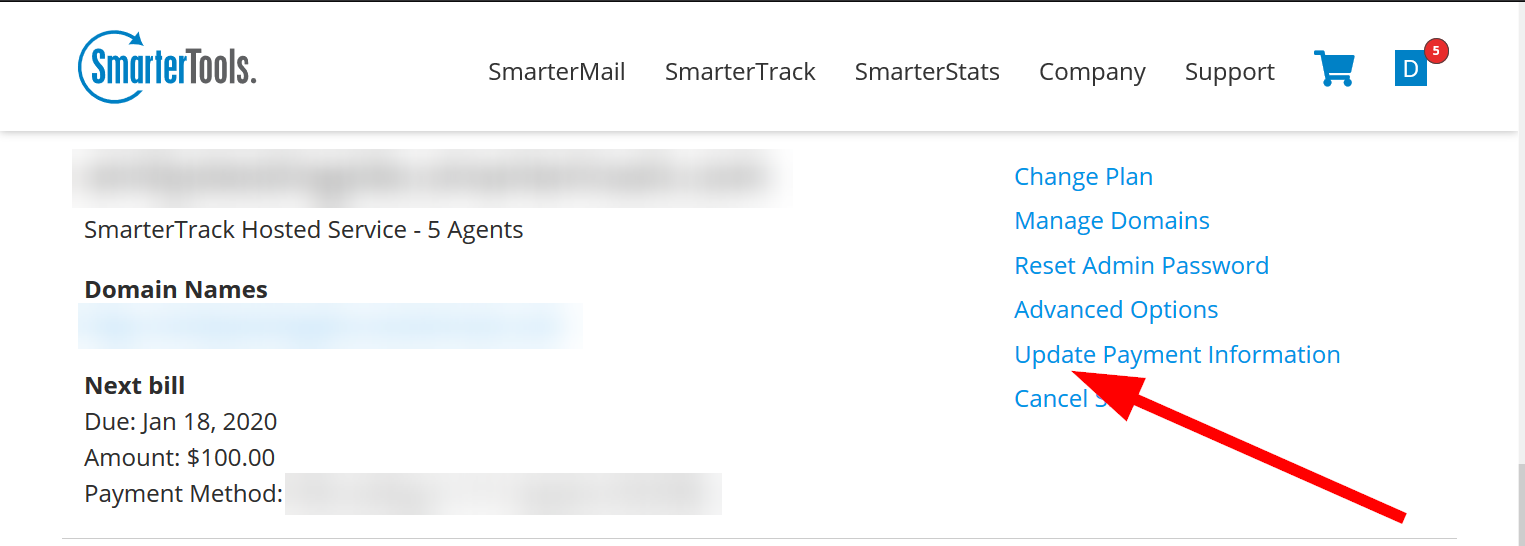1525x546 pixels.
Task: Select Reset Admin Password
Action: 1141,266
